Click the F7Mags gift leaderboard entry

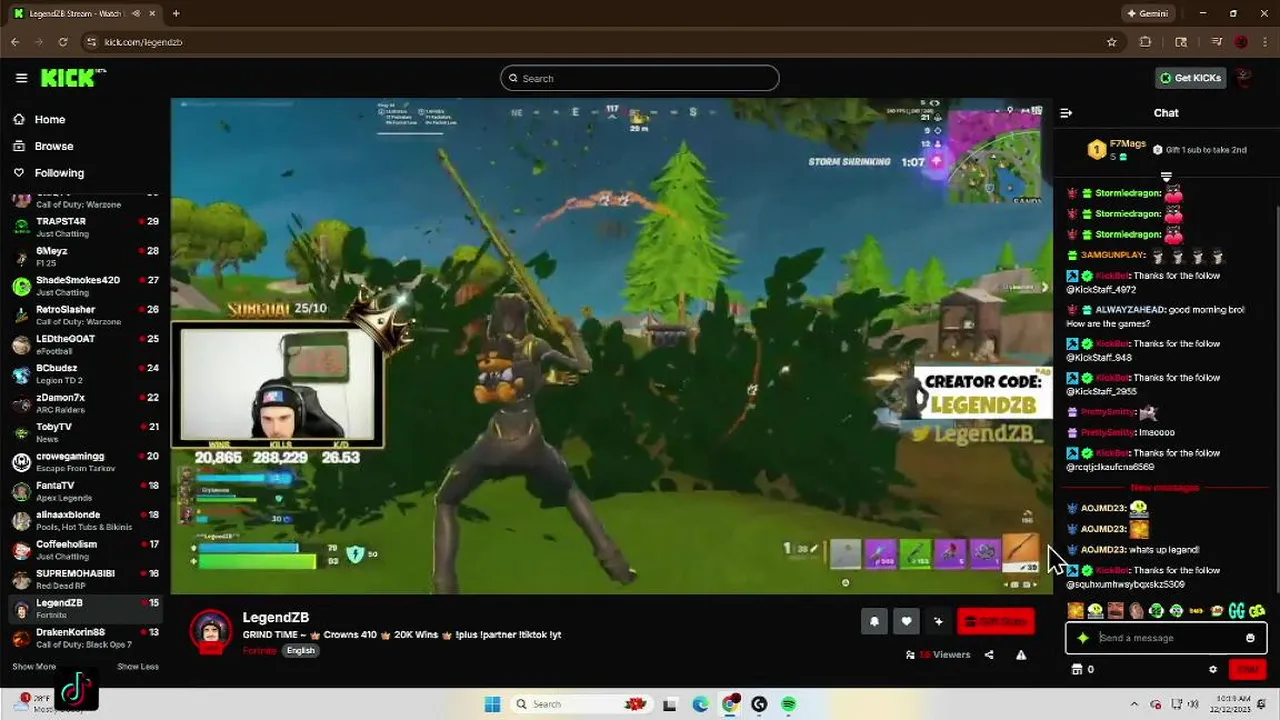(x=1118, y=150)
